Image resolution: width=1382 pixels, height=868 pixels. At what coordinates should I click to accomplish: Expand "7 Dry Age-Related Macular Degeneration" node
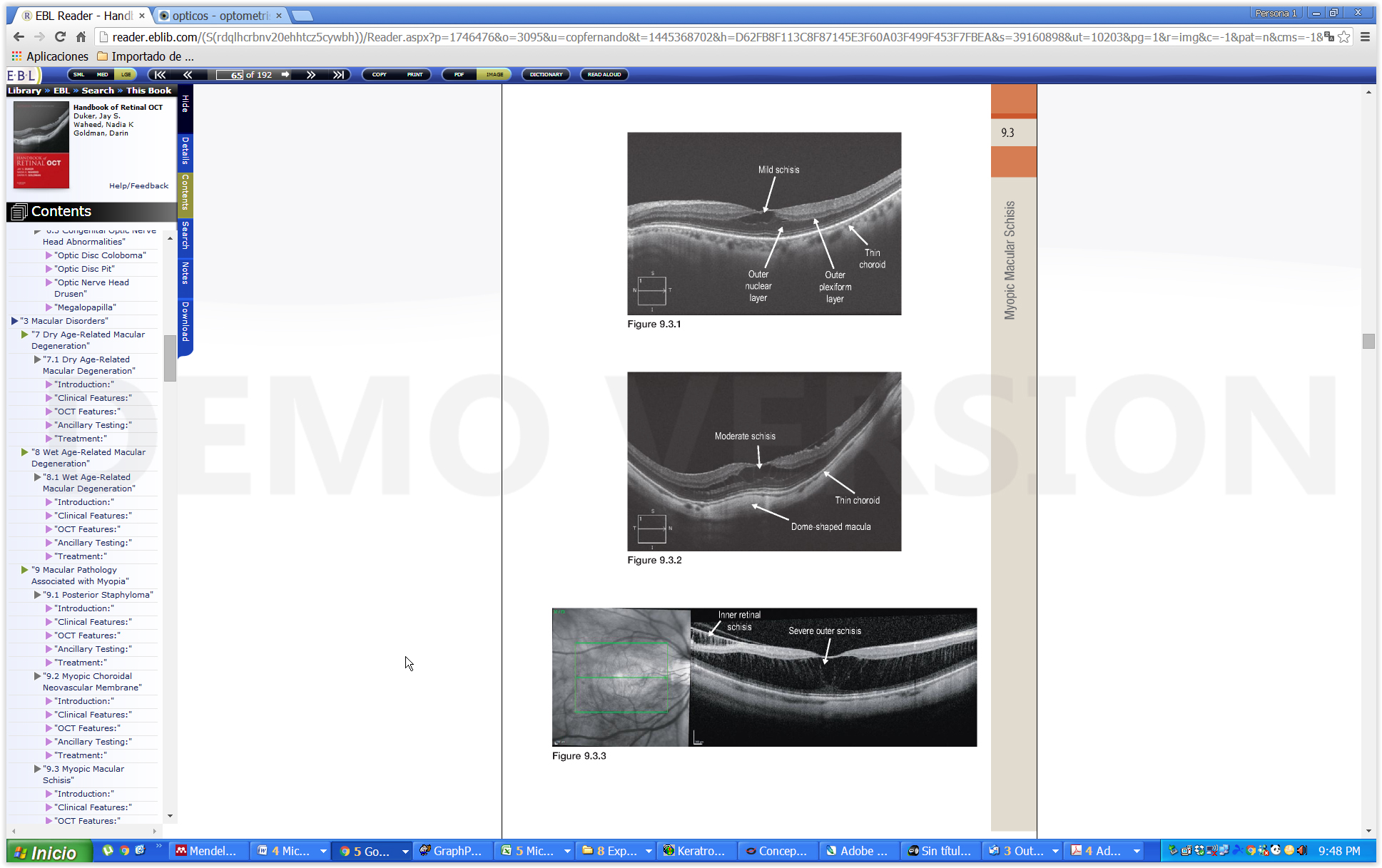point(25,335)
